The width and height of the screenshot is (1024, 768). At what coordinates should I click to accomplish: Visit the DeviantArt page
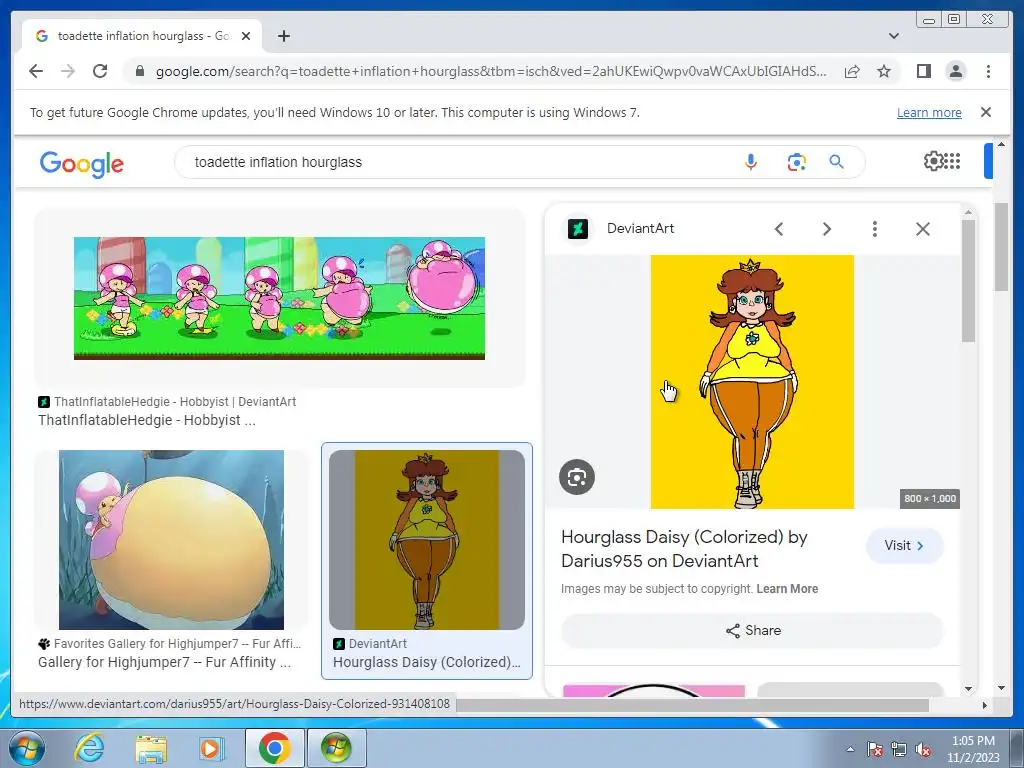coord(904,545)
